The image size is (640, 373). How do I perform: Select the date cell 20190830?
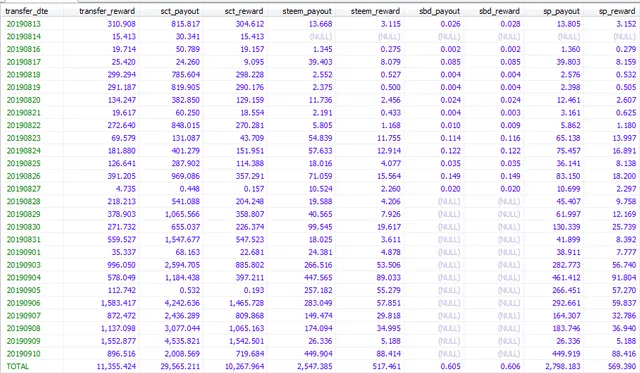24,226
